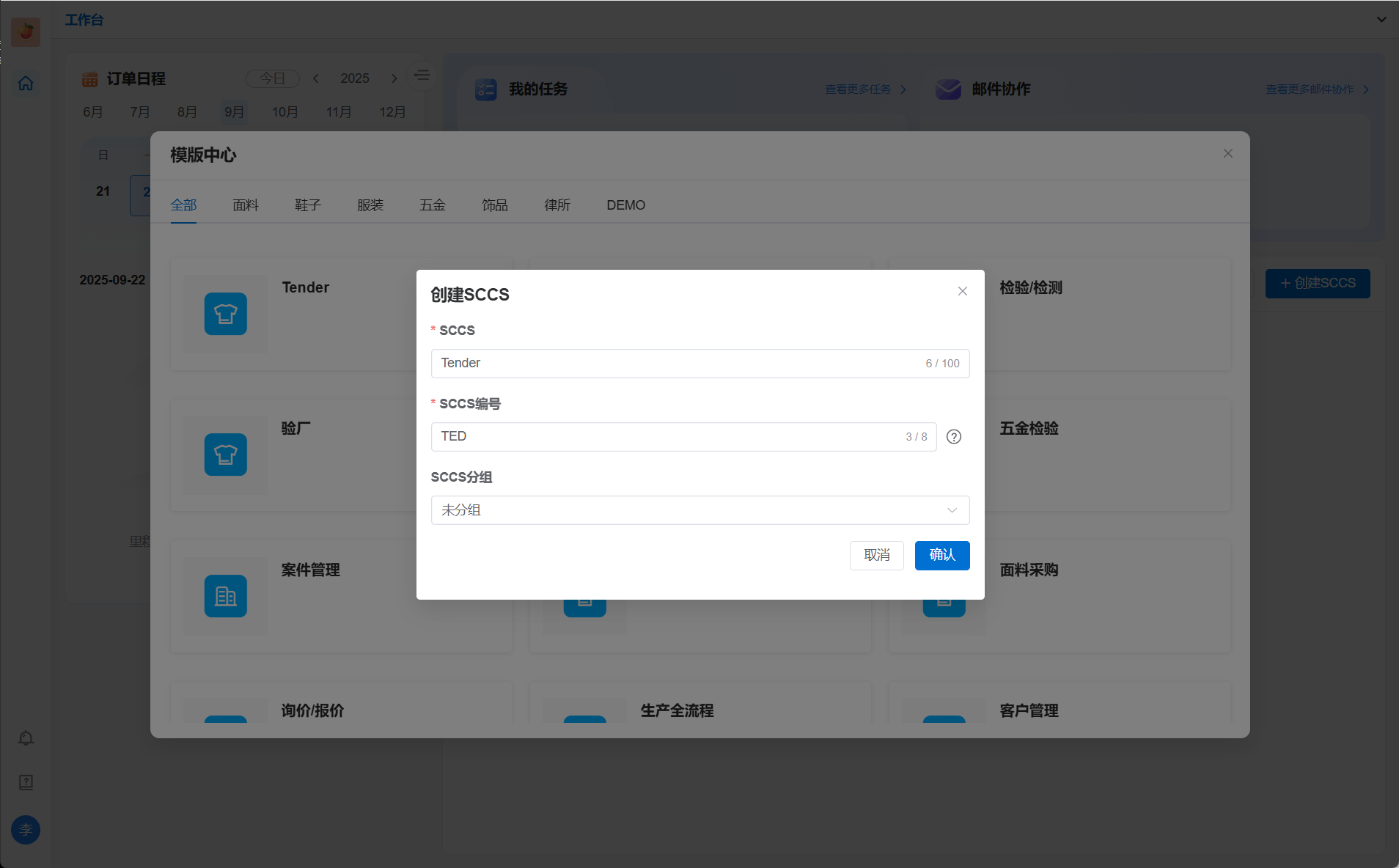
Task: Open the user avatar 李
Action: click(x=26, y=830)
